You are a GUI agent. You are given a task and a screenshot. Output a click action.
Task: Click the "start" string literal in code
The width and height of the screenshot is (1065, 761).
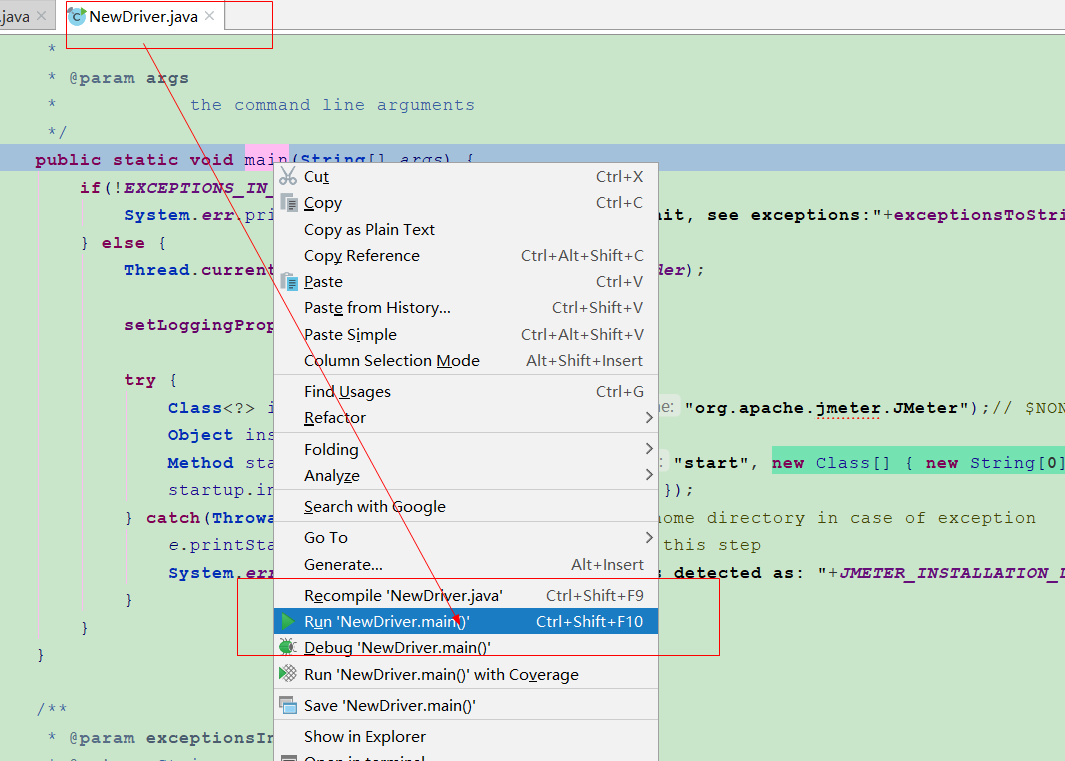click(710, 463)
